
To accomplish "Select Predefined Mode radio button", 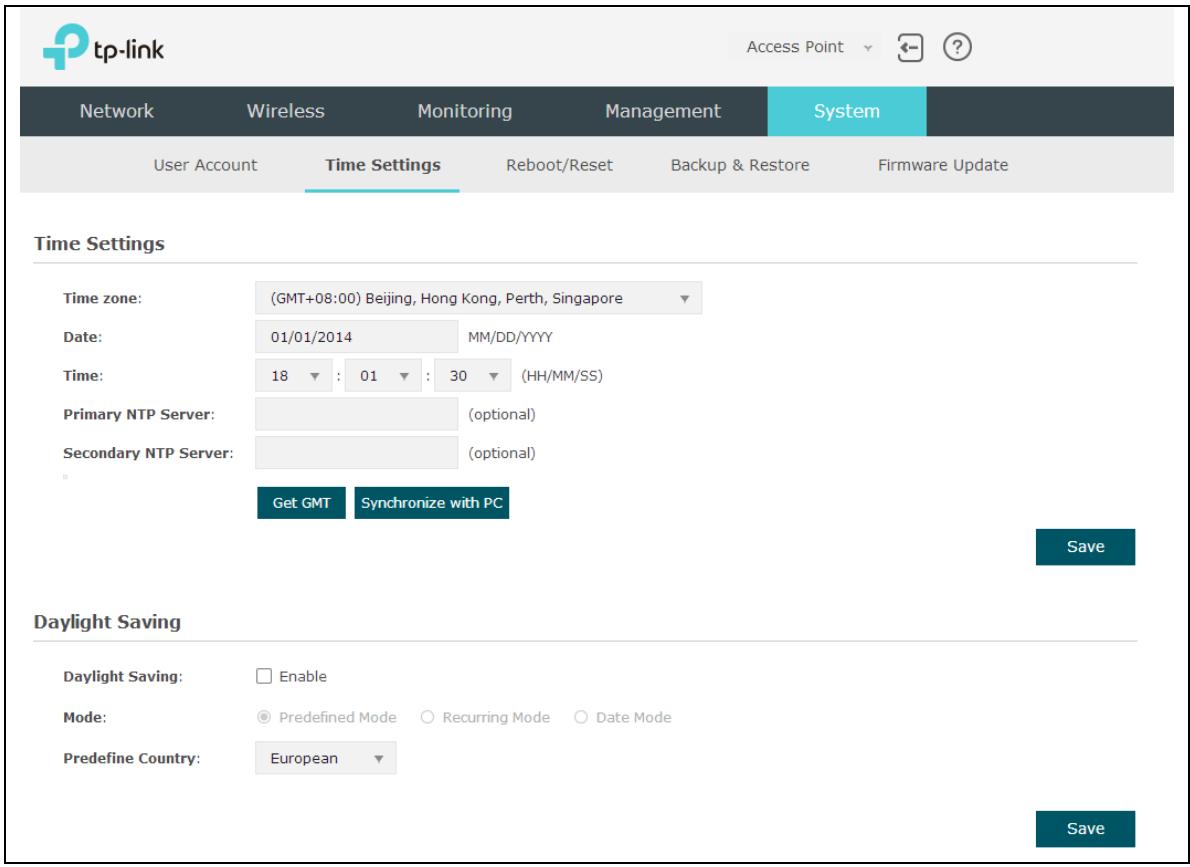I will pyautogui.click(x=263, y=717).
